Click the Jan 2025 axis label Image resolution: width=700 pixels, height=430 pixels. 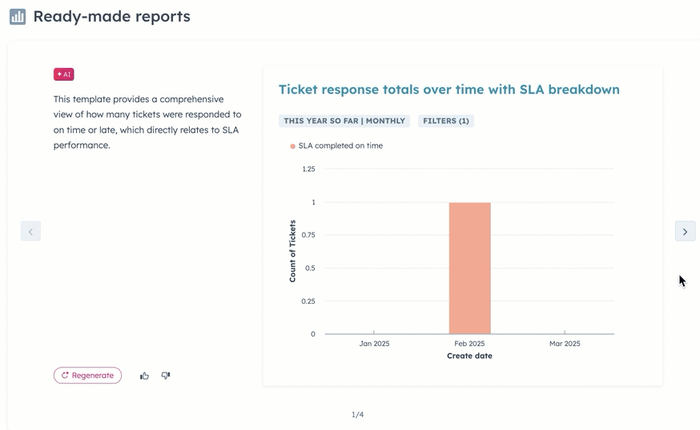374,343
